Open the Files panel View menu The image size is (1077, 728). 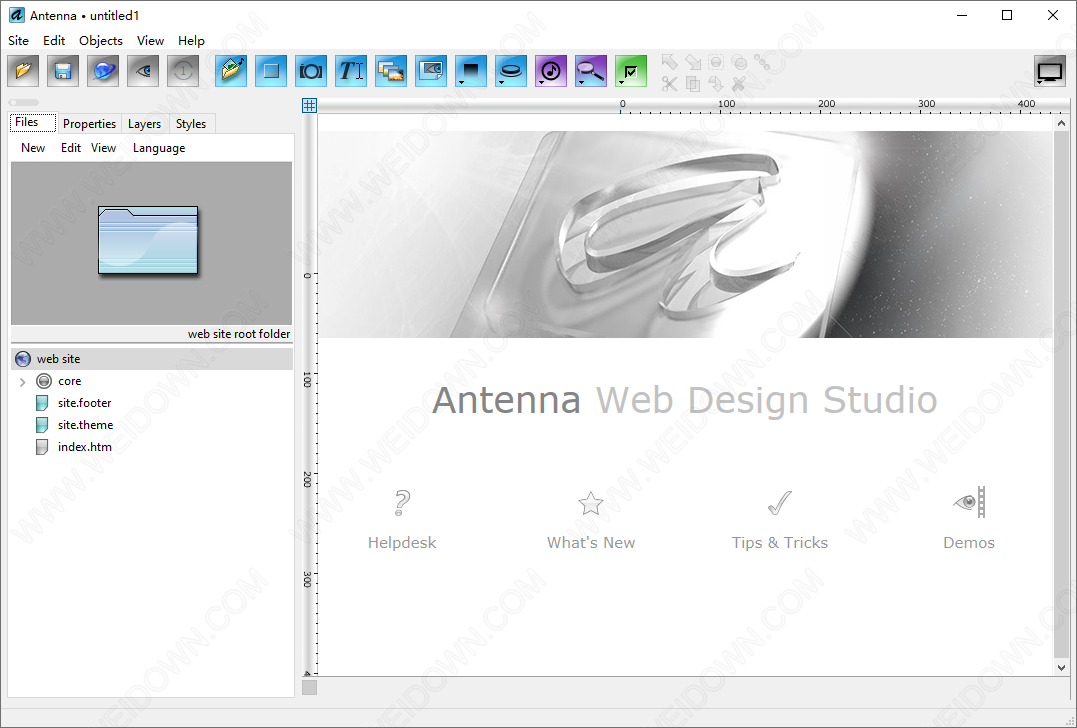click(x=104, y=148)
